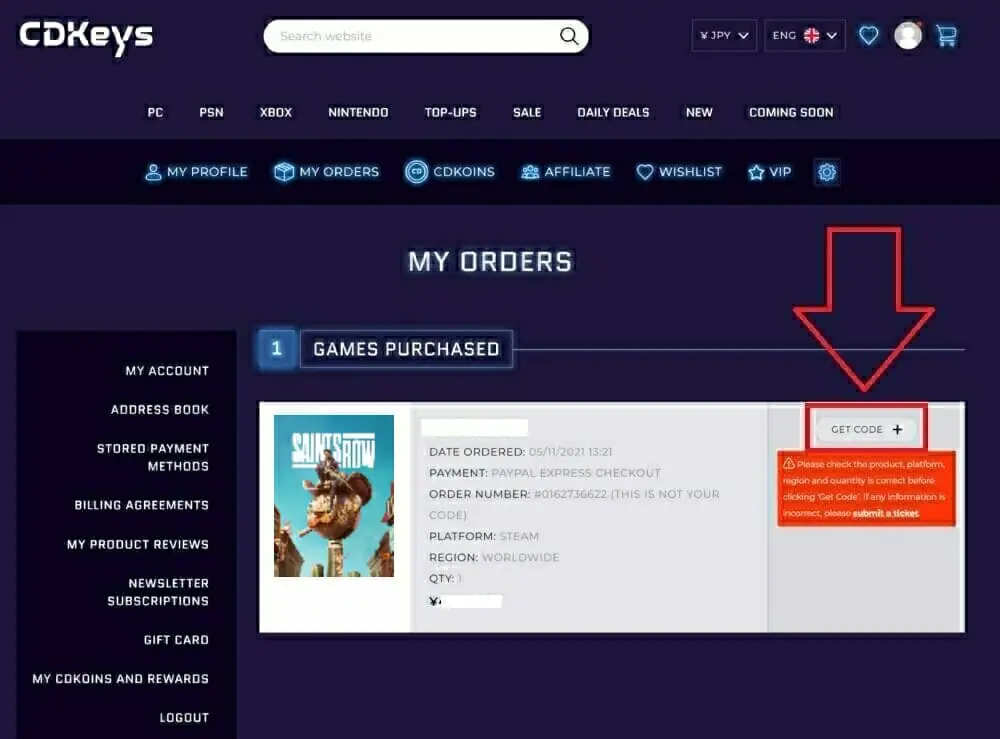Open CDKoins from account bar
The width and height of the screenshot is (1000, 739).
[450, 172]
